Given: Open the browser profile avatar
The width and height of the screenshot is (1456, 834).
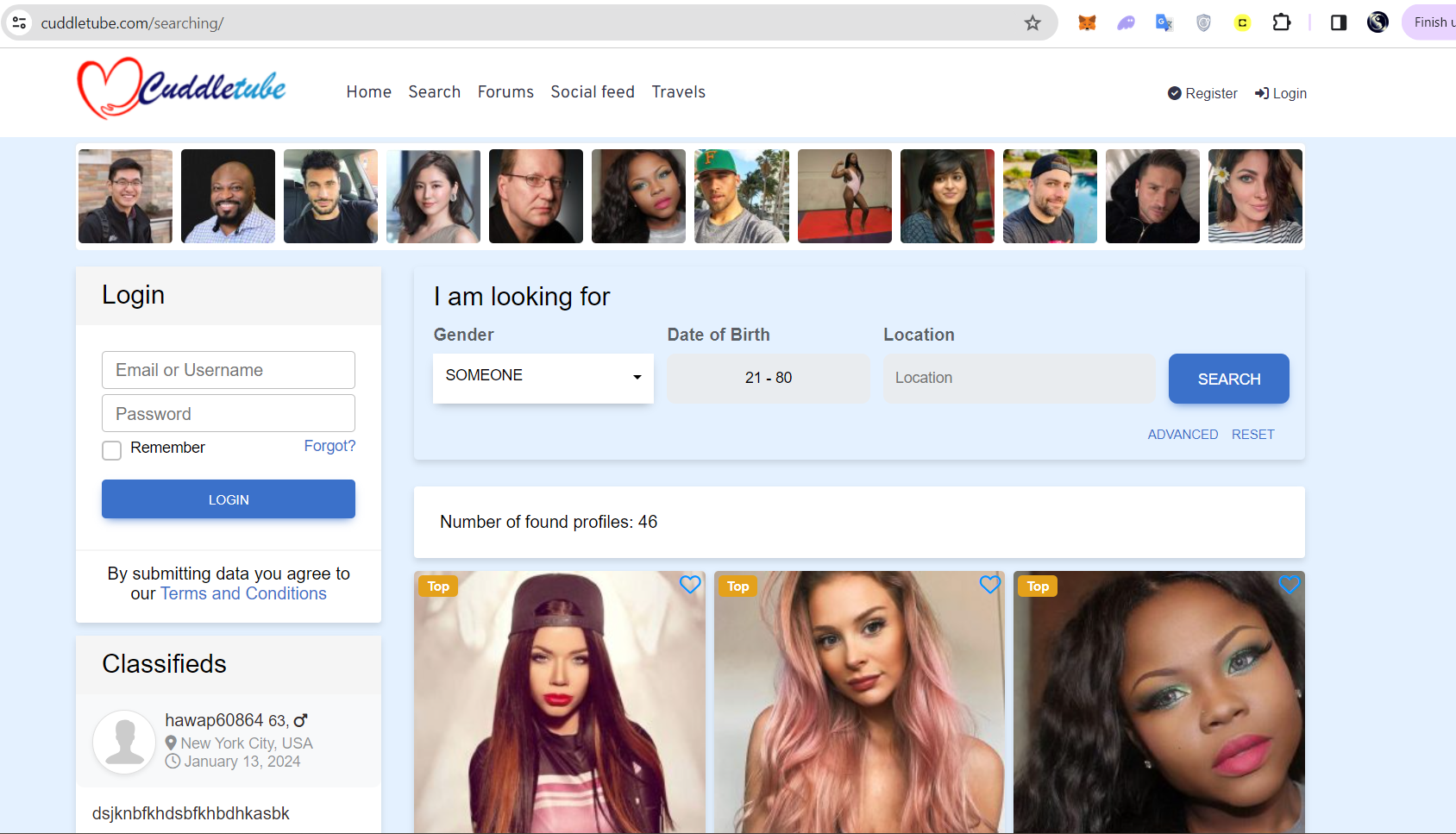Looking at the screenshot, I should (1378, 22).
